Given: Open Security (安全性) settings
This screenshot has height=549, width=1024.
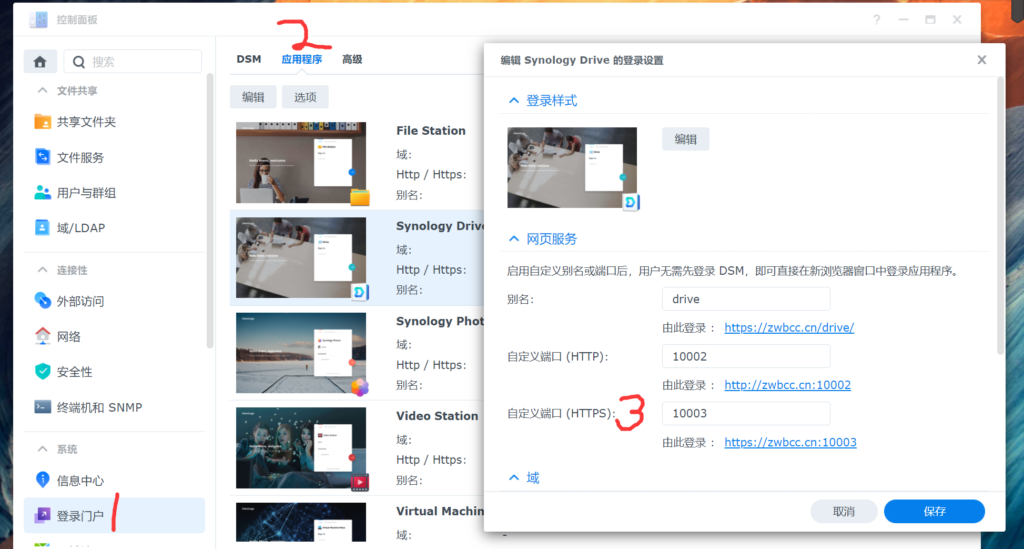Looking at the screenshot, I should click(x=74, y=371).
